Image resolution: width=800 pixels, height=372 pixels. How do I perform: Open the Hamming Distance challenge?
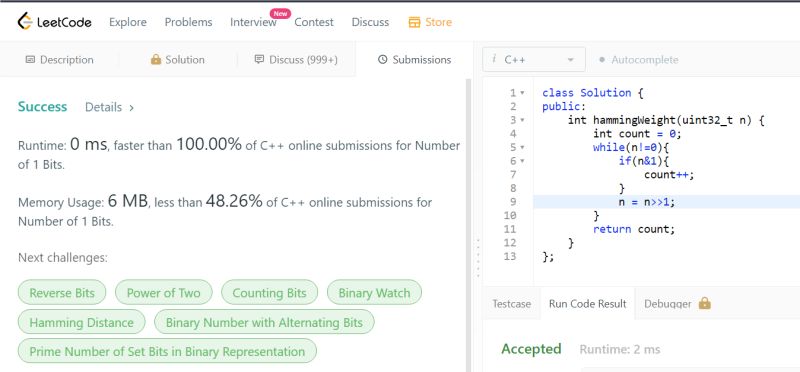click(x=82, y=323)
